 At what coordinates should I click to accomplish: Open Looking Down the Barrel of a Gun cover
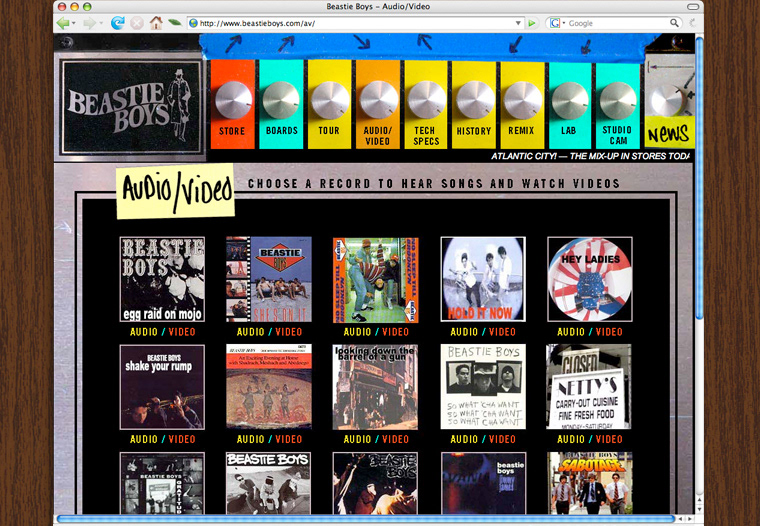(x=376, y=387)
